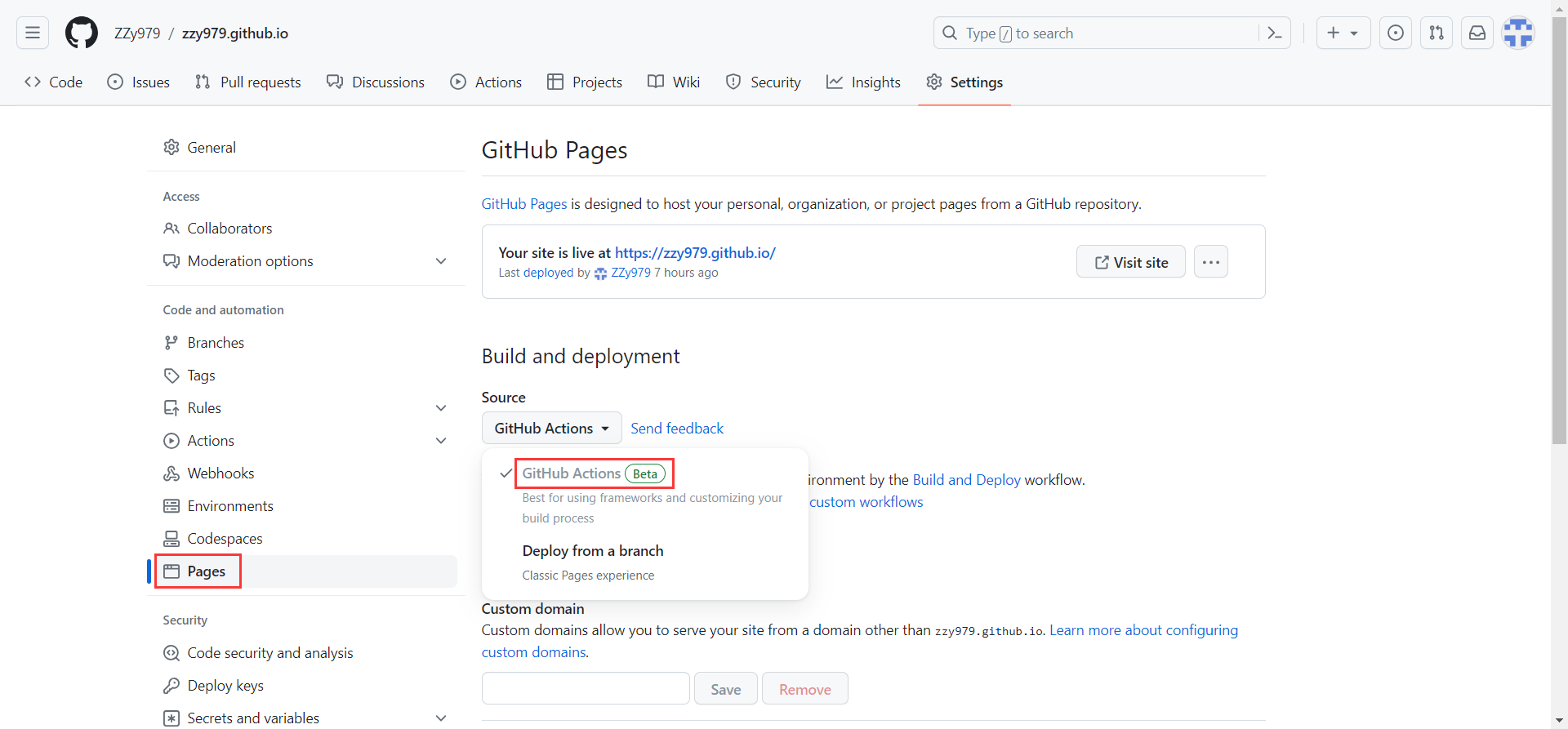
Task: Switch to the Issues tab
Action: coord(139,82)
